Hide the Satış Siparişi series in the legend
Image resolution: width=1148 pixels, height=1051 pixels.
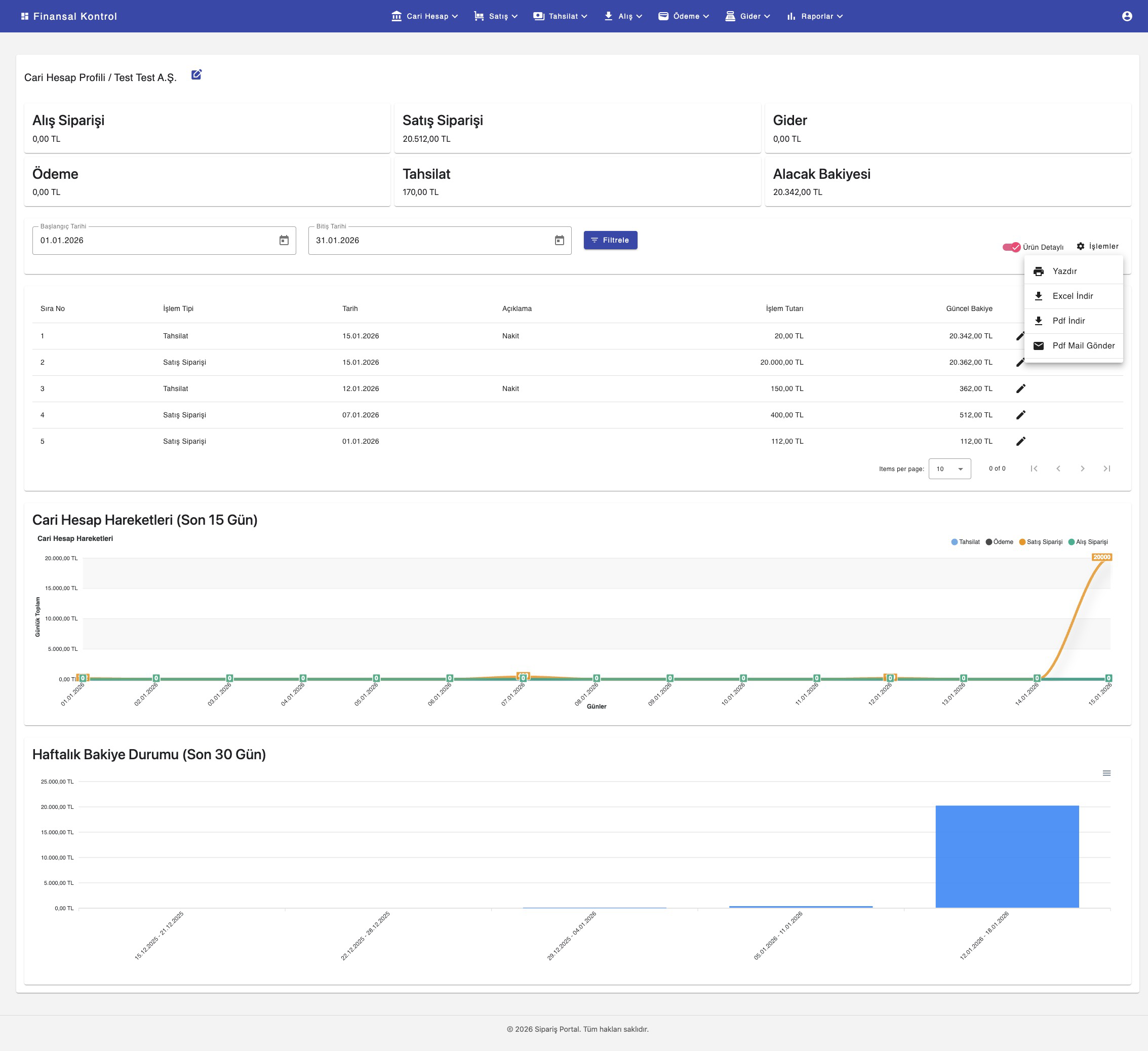[x=1041, y=542]
